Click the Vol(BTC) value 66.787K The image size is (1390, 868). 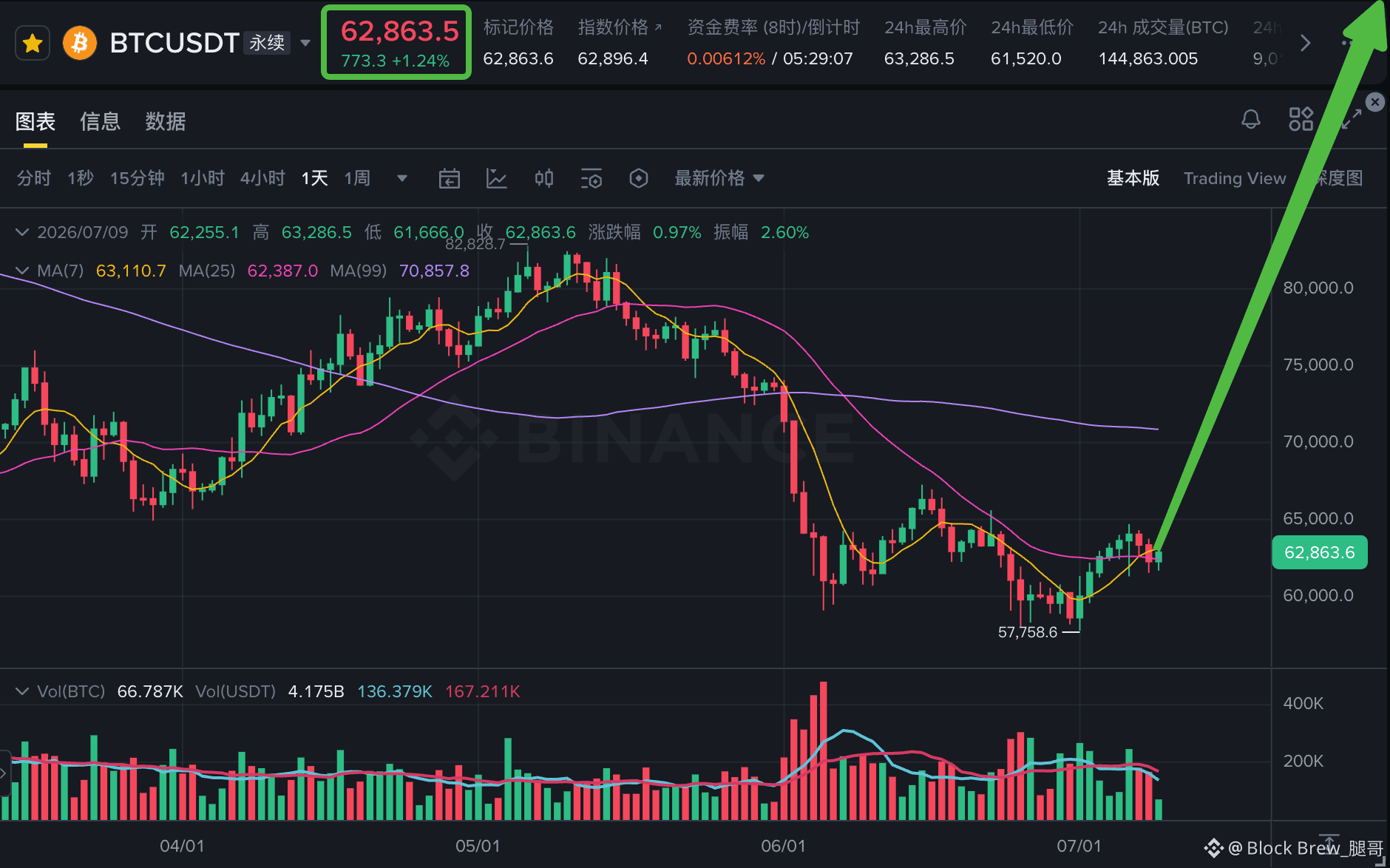(150, 691)
